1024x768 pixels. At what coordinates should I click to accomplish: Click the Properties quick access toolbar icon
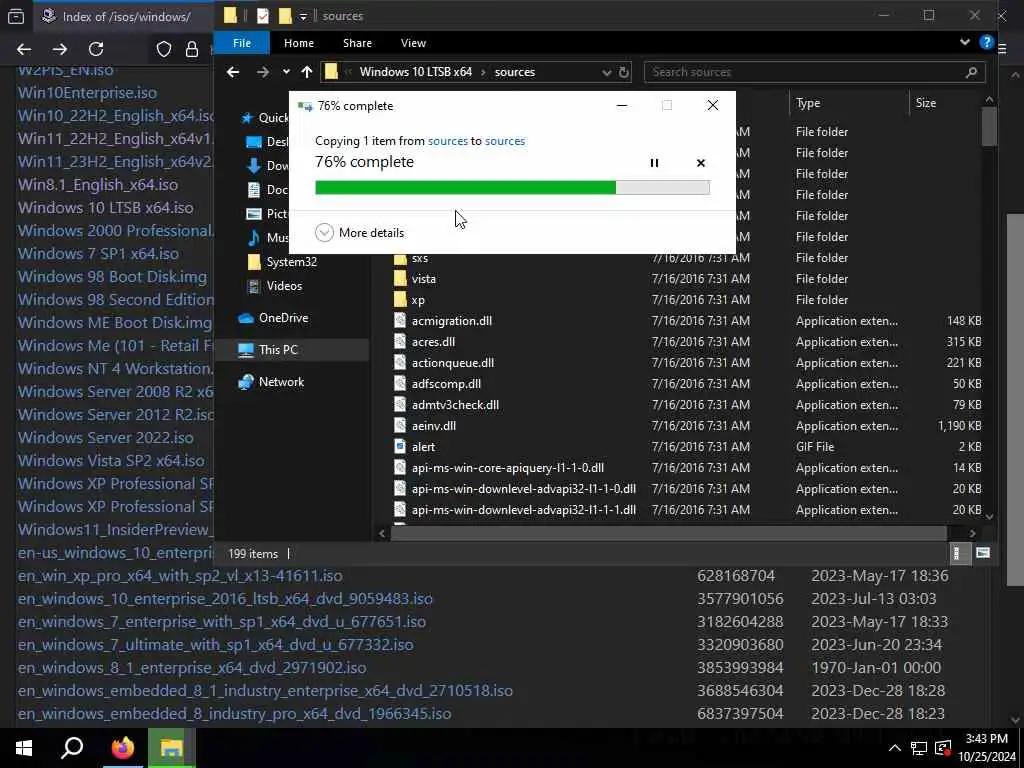click(x=263, y=16)
